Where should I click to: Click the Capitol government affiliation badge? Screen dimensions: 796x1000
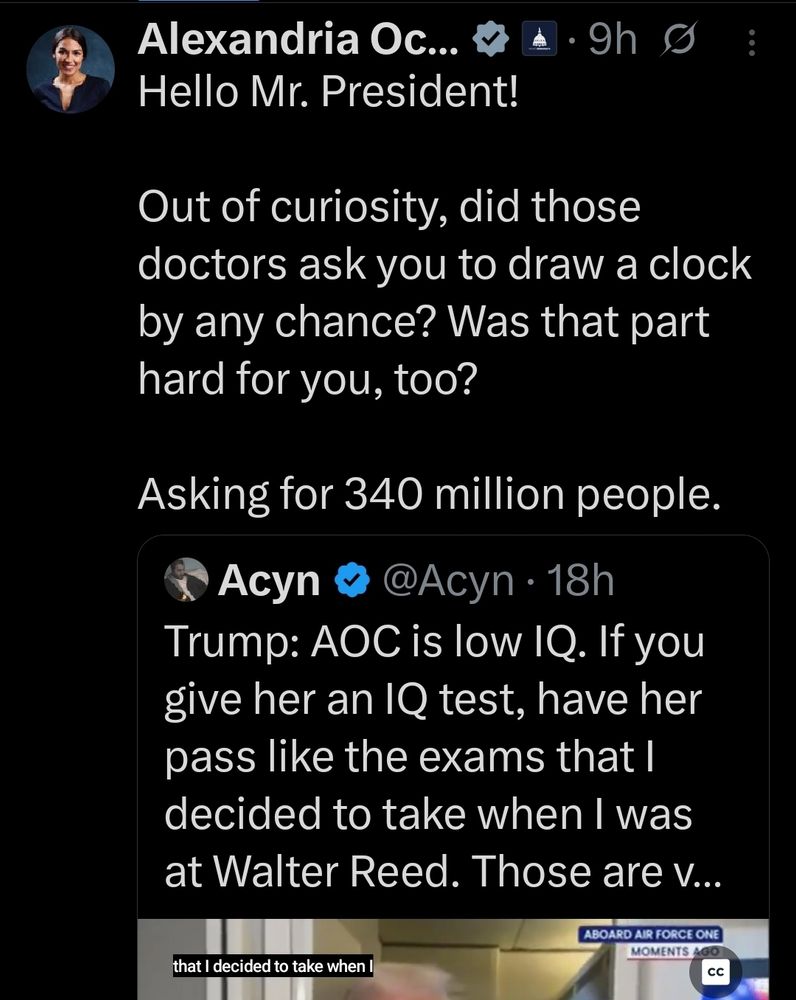pos(539,41)
